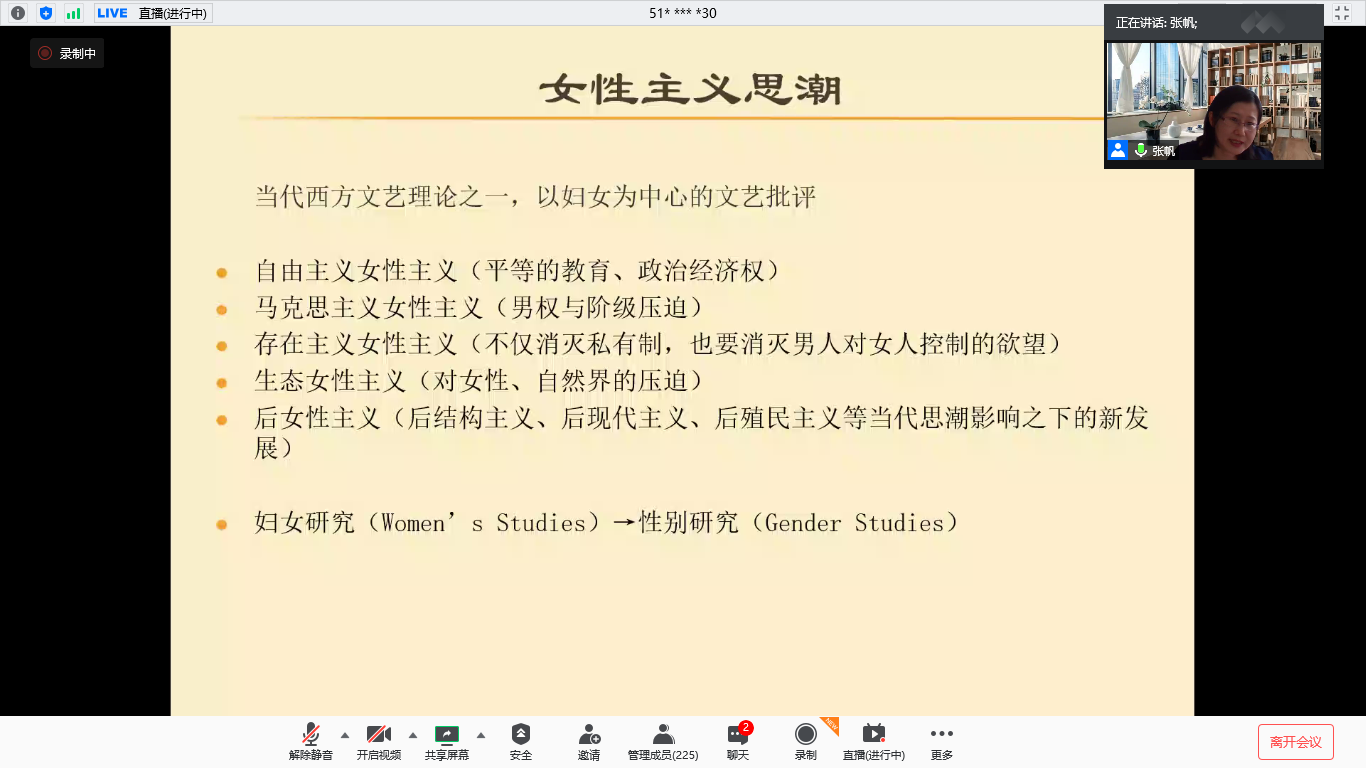Open the Security (安全) shield icon
The height and width of the screenshot is (768, 1366).
520,741
